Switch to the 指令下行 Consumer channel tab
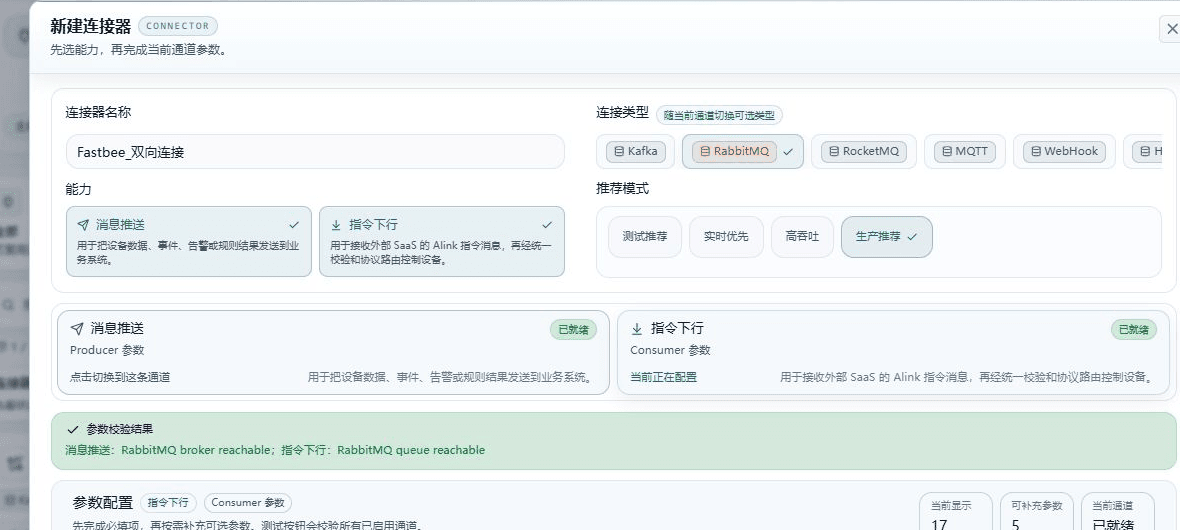 893,352
